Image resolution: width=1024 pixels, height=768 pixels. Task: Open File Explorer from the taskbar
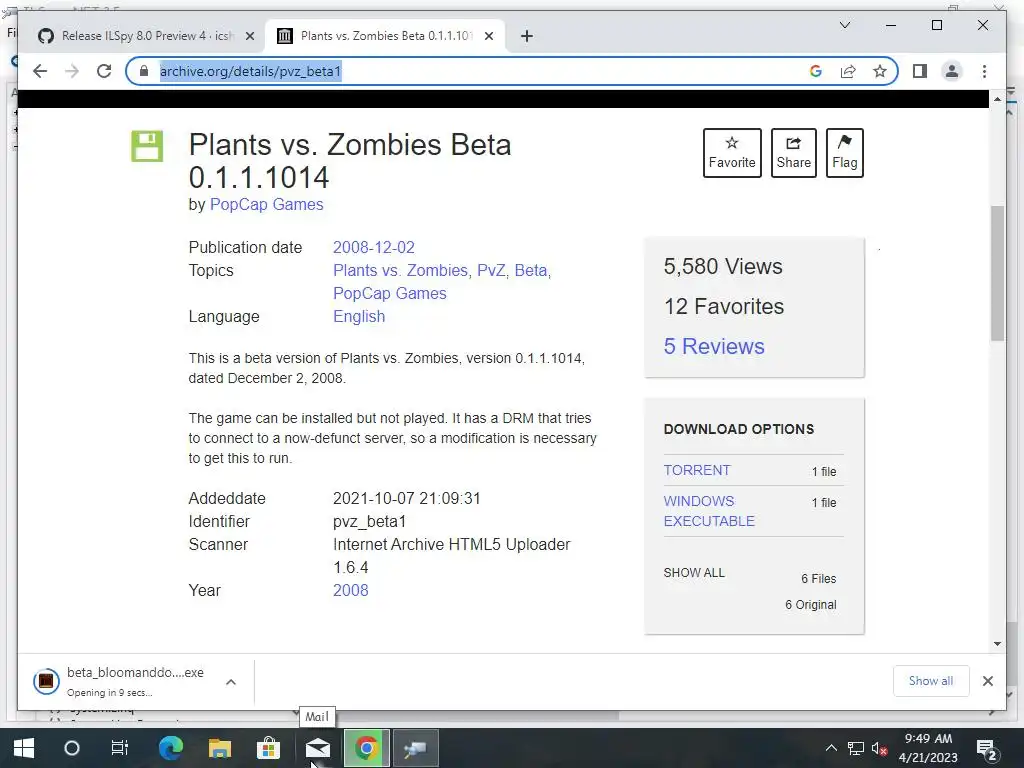[x=220, y=748]
